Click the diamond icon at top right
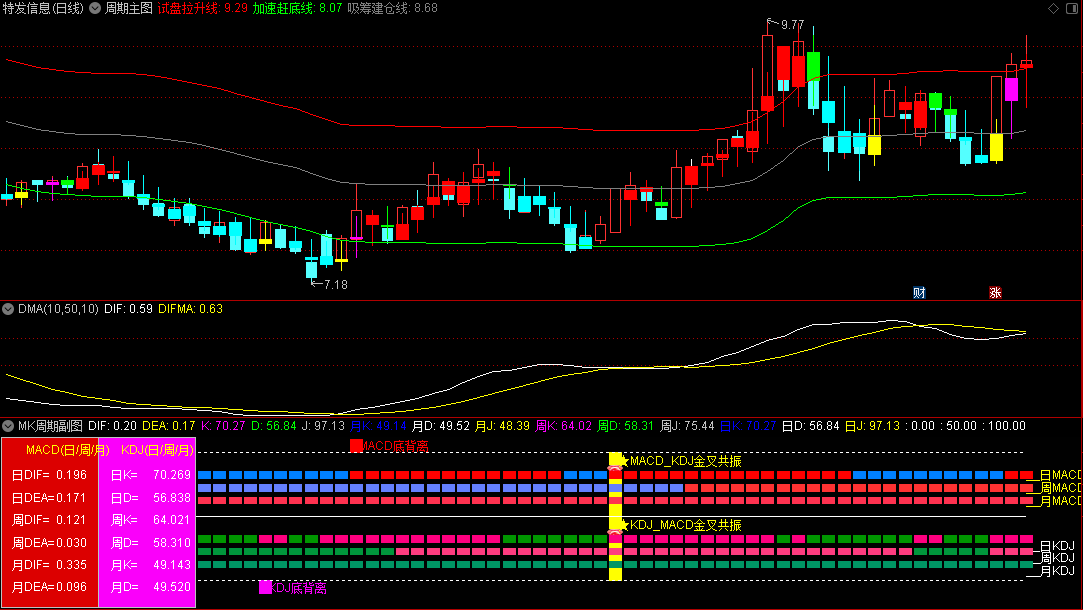This screenshot has width=1083, height=610. click(1053, 8)
